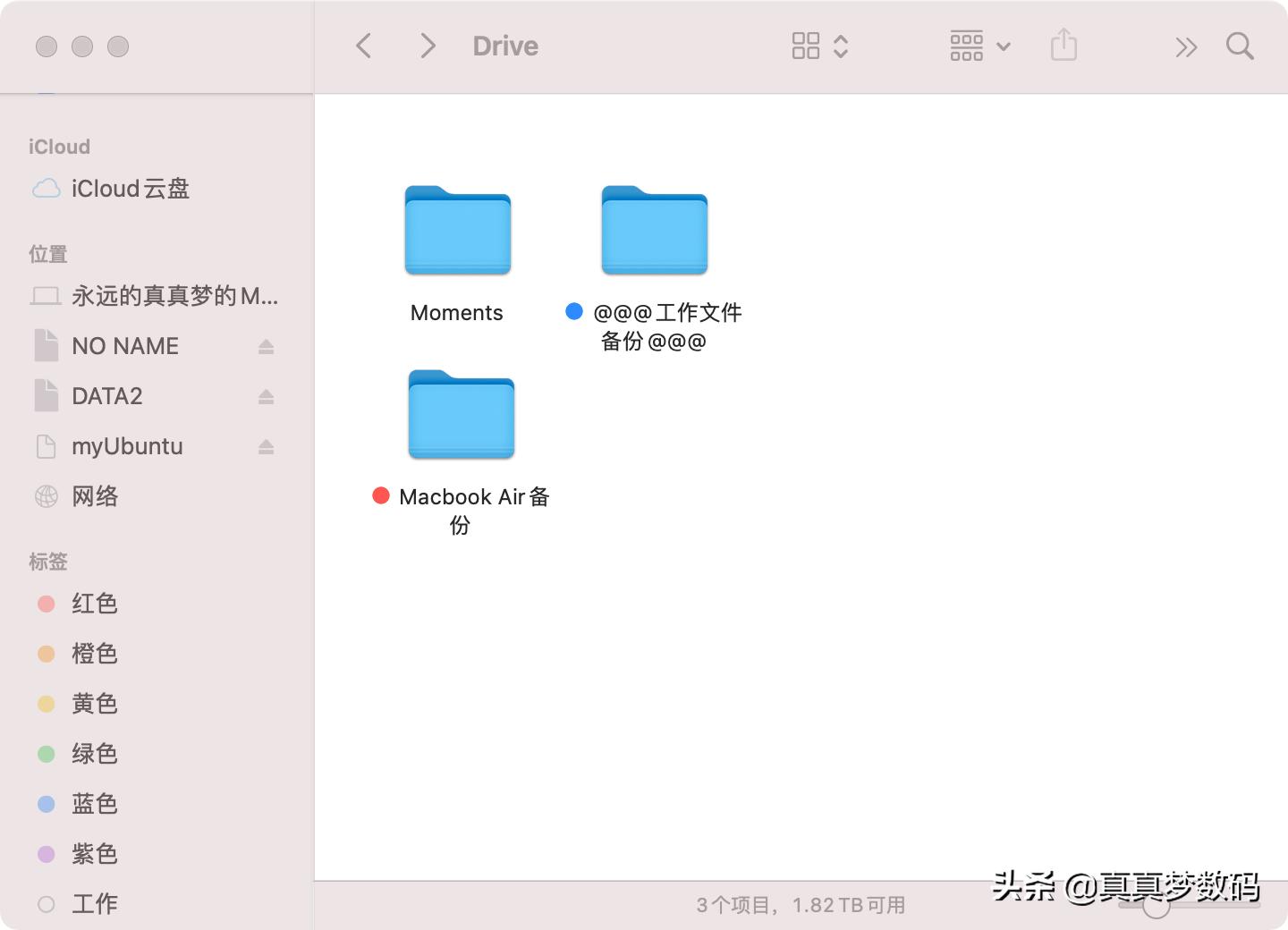The width and height of the screenshot is (1288, 930).
Task: Open the view options chevron dropdown
Action: (841, 46)
